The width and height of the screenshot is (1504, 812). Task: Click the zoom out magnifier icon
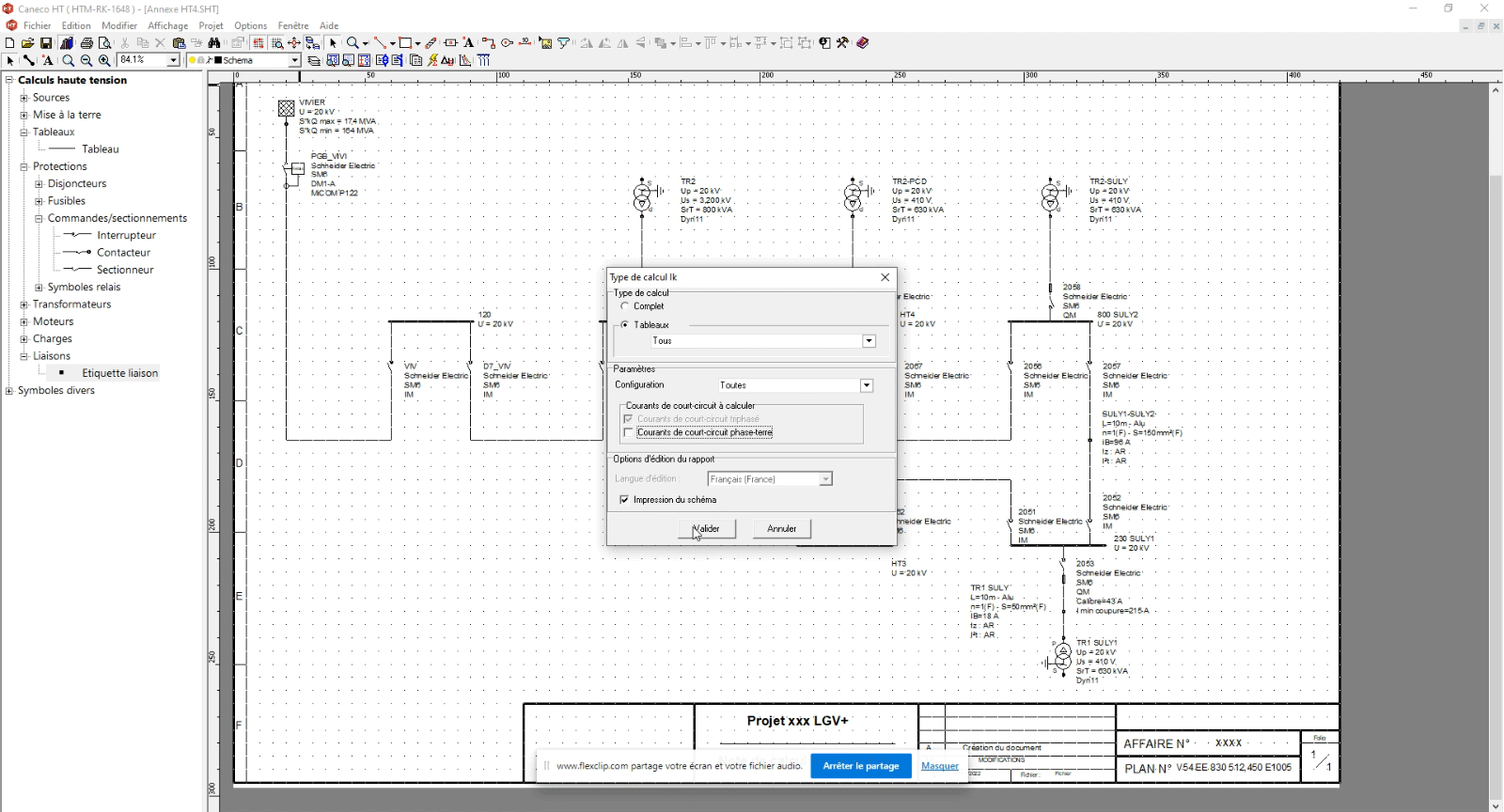[x=86, y=60]
